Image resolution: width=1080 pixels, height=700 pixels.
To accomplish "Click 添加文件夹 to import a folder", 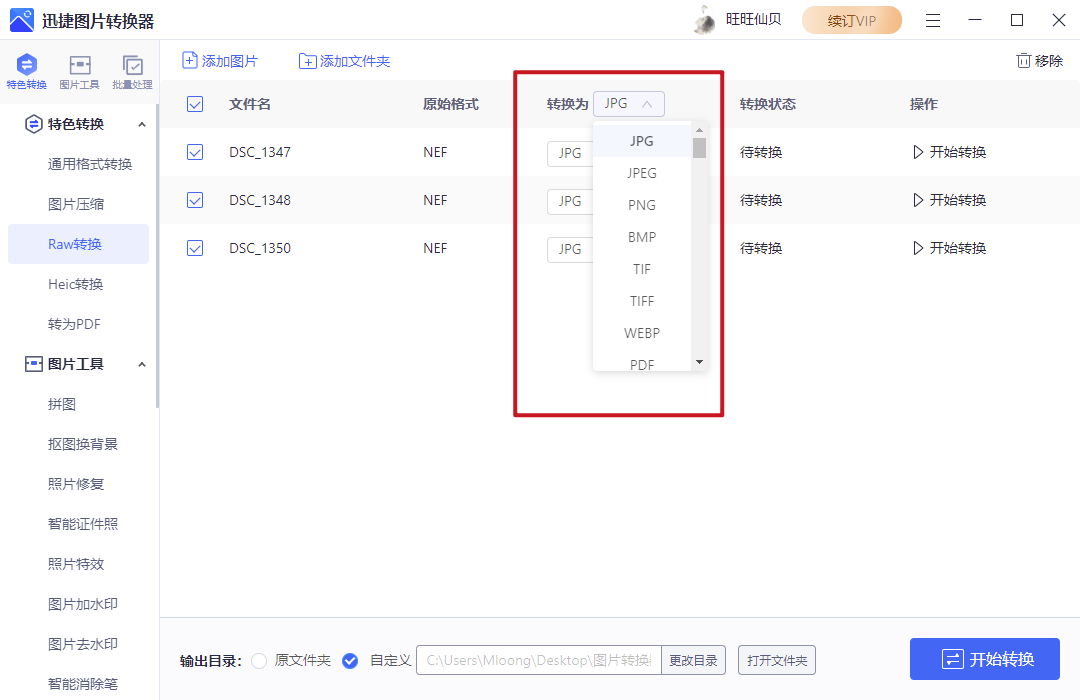I will 345,61.
